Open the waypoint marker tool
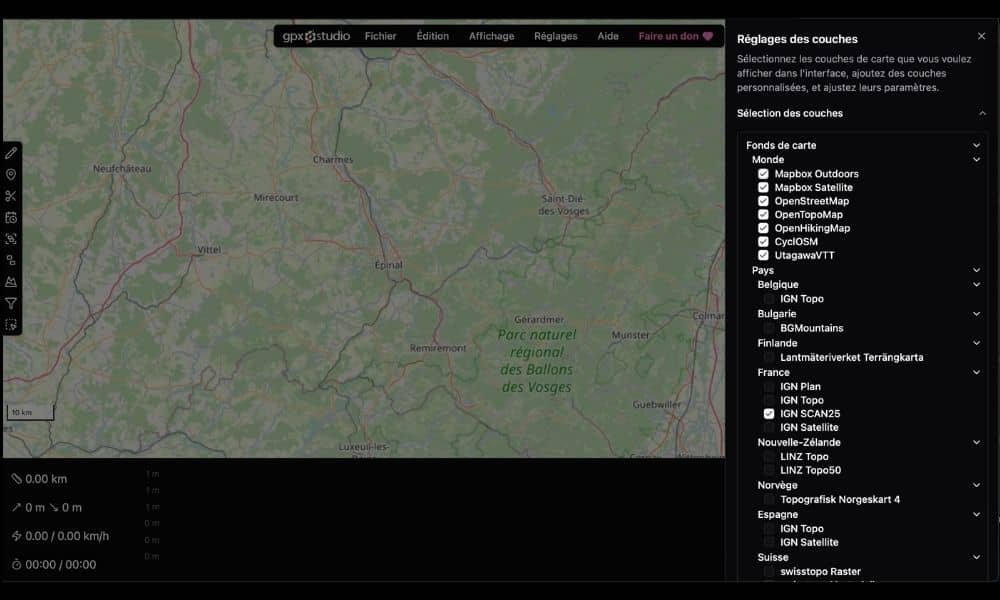This screenshot has height=600, width=1000. coord(12,174)
